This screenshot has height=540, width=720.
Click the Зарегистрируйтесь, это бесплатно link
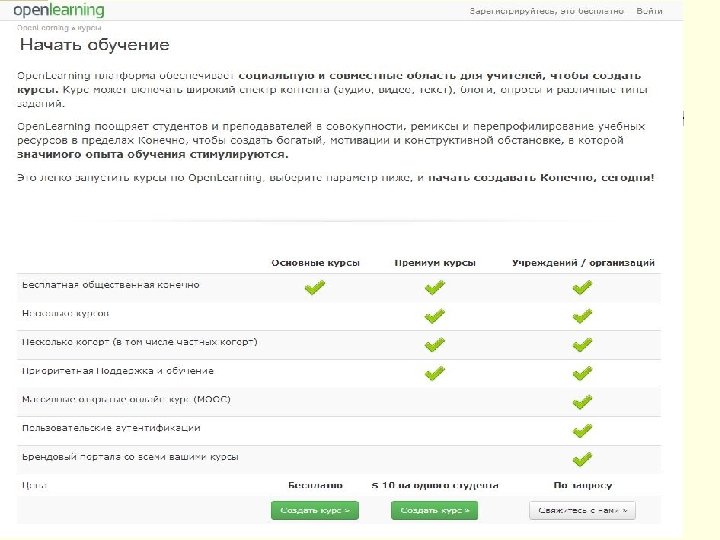click(x=547, y=12)
